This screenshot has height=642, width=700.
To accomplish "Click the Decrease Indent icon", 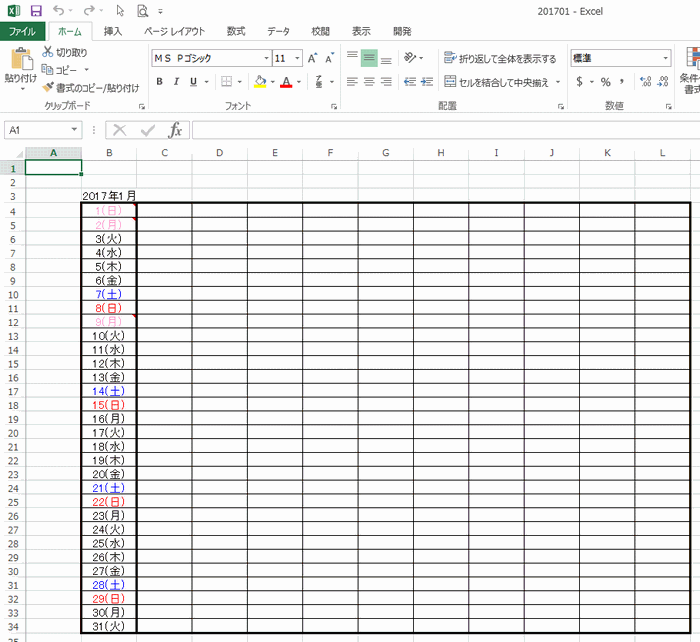I will (x=410, y=81).
